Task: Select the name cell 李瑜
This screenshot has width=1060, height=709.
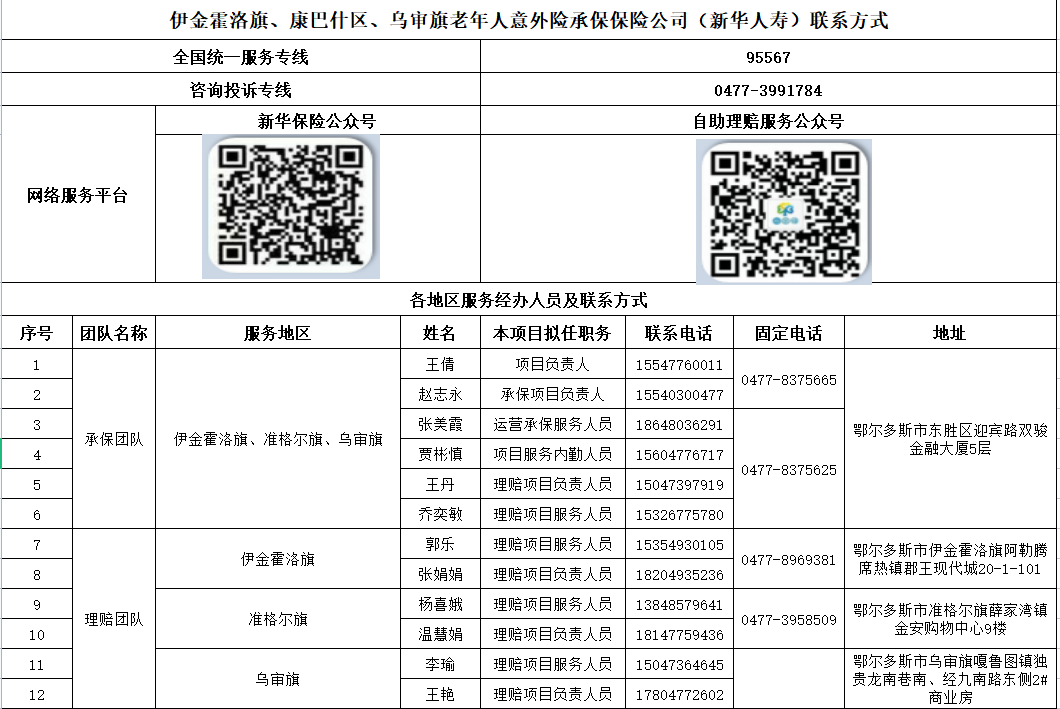Action: coord(440,664)
